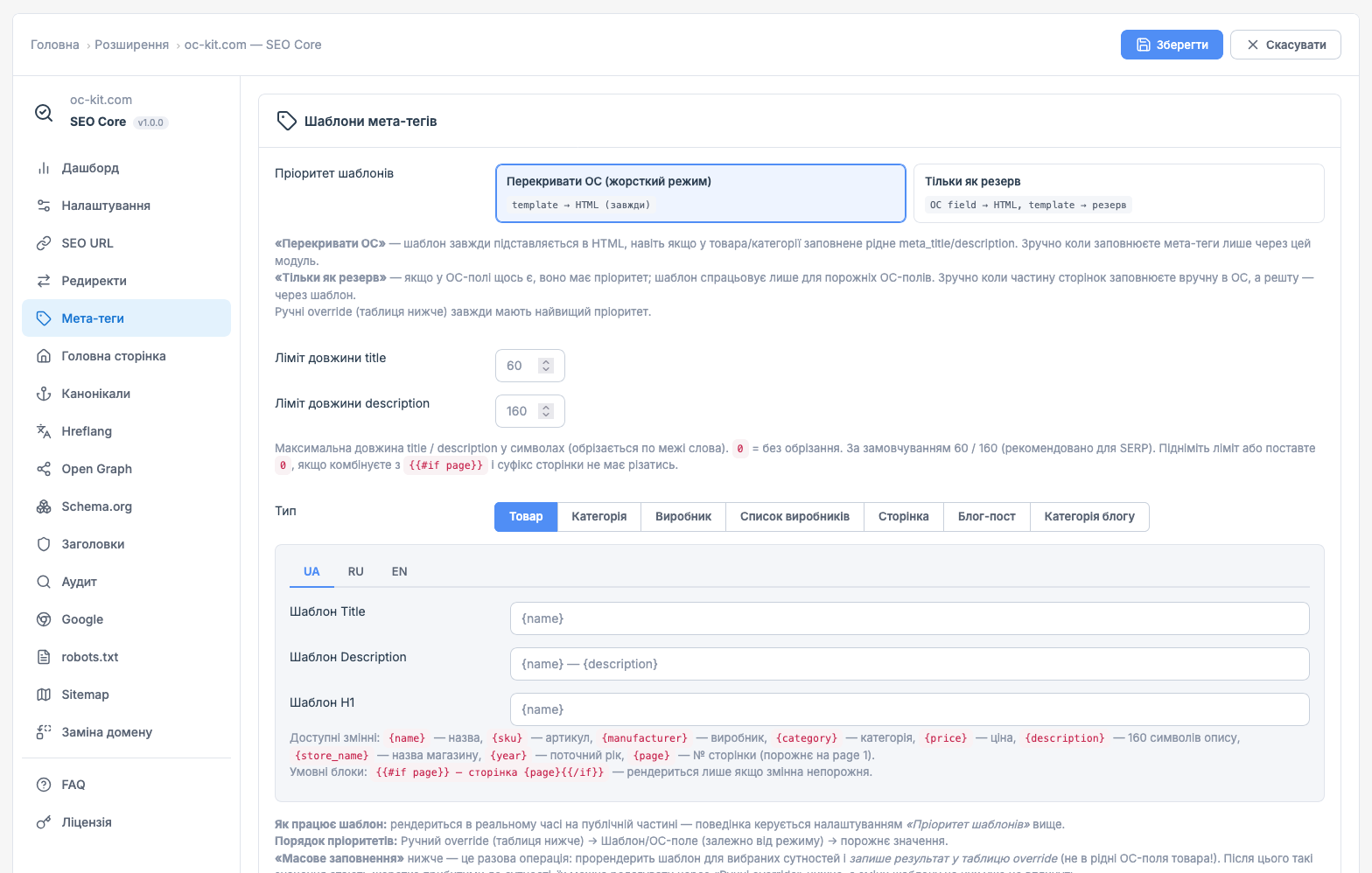This screenshot has height=873, width=1372.
Task: Open the Open Graph menu item
Action: tap(126, 469)
